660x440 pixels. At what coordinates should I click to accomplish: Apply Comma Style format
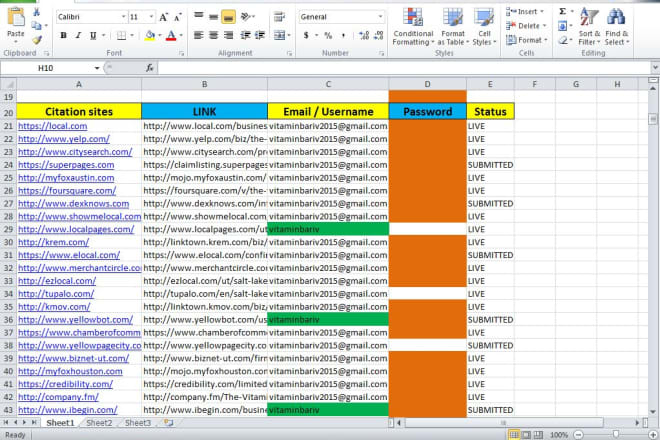[343, 36]
